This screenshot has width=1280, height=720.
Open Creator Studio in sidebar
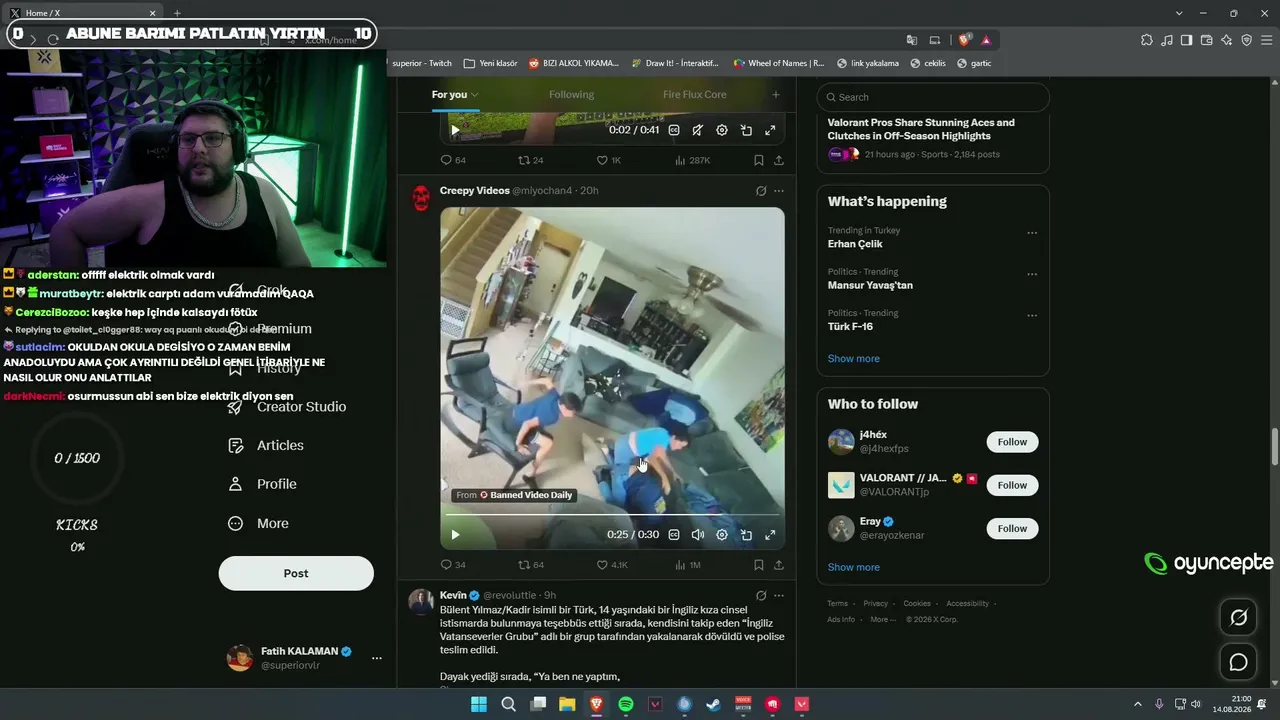[287, 407]
